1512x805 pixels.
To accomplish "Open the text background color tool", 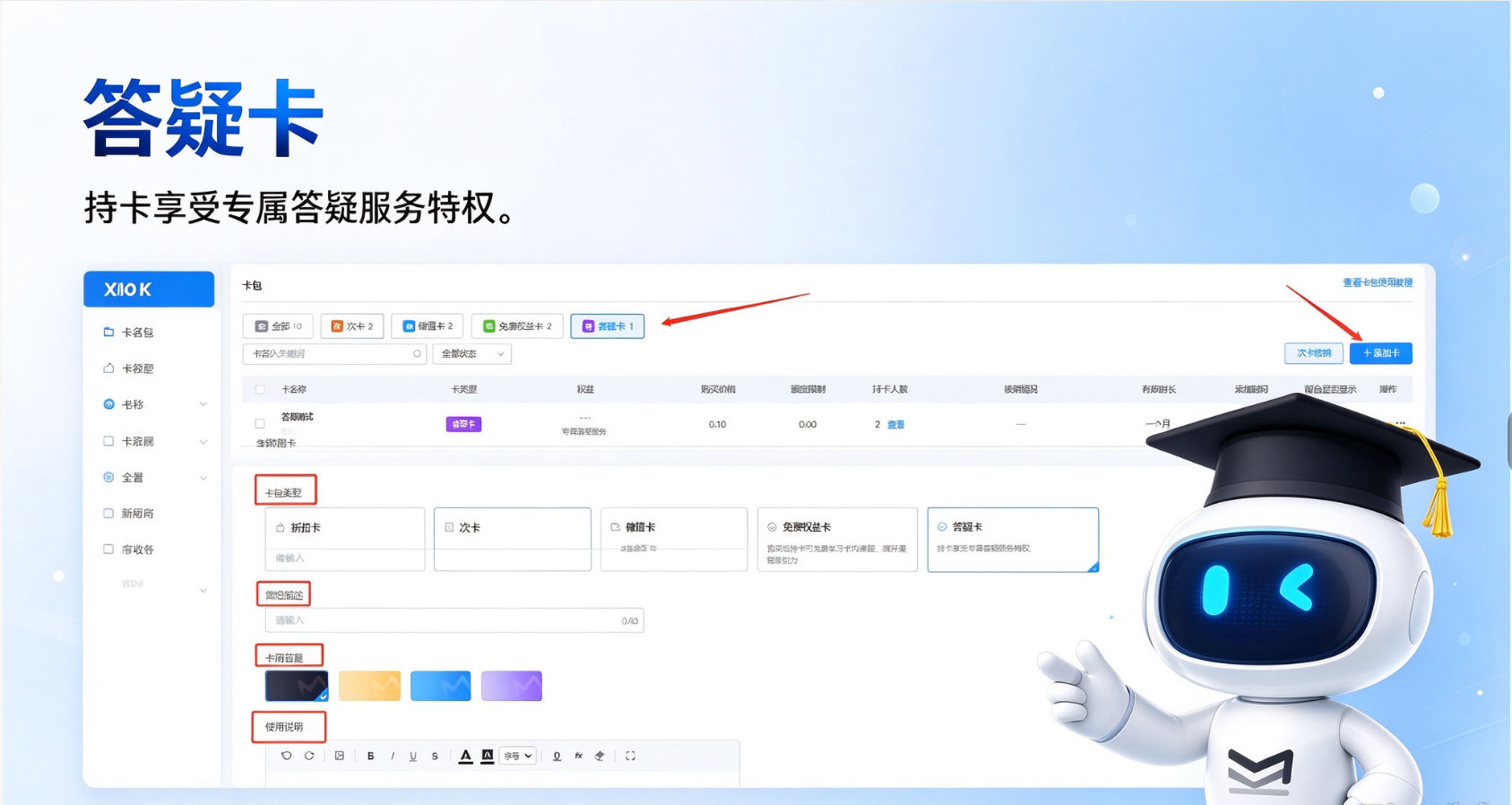I will click(487, 757).
